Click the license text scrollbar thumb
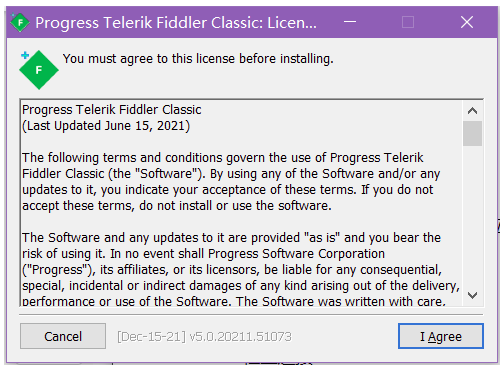Viewport: 502px width, 365px height. 472,133
